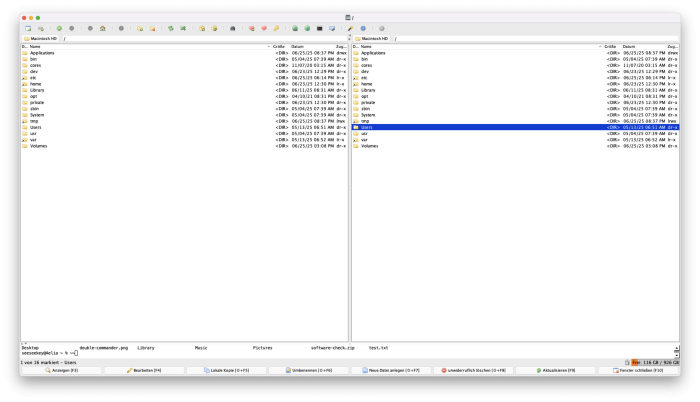
Task: Click Bearbeiten [F4] button
Action: pyautogui.click(x=144, y=370)
